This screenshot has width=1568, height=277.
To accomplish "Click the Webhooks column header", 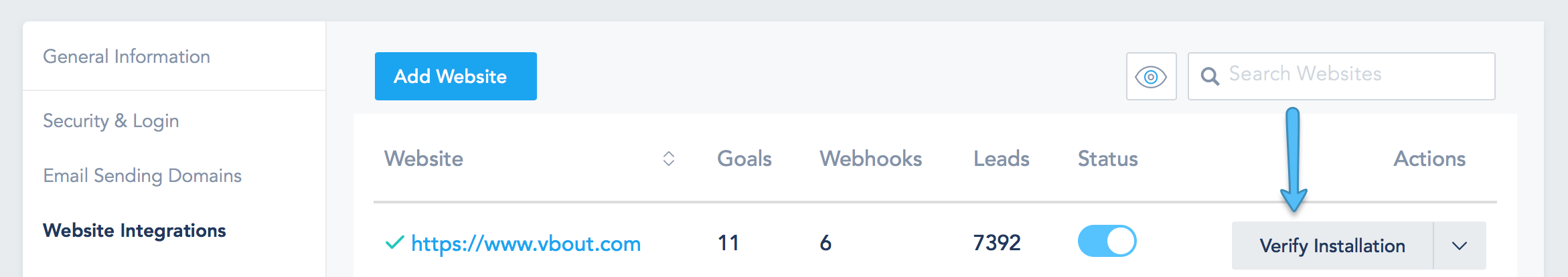I will coord(870,159).
